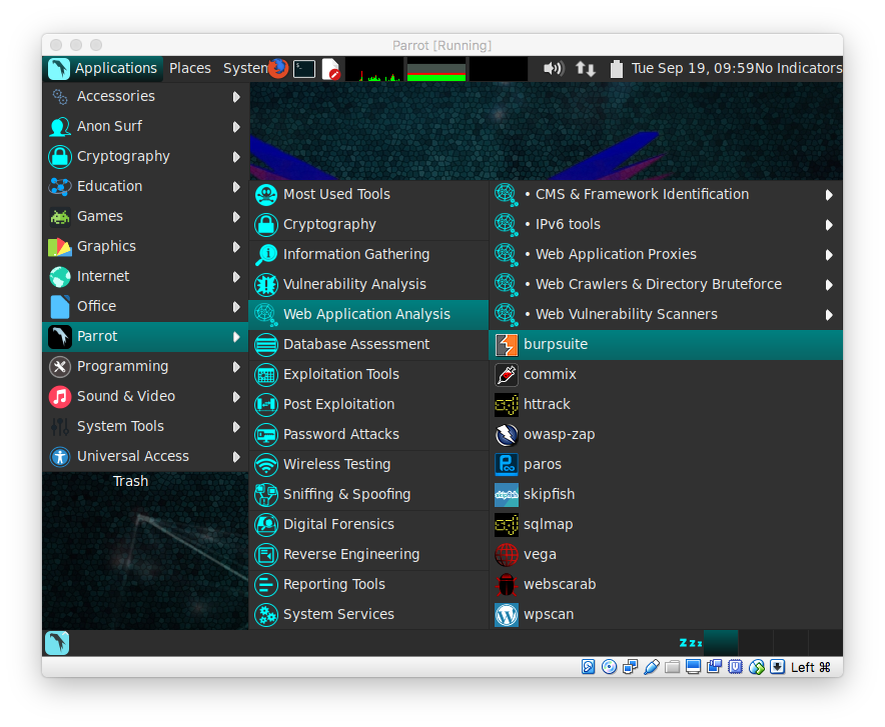Click the Trash desktop label
Image resolution: width=885 pixels, height=727 pixels.
tap(130, 481)
